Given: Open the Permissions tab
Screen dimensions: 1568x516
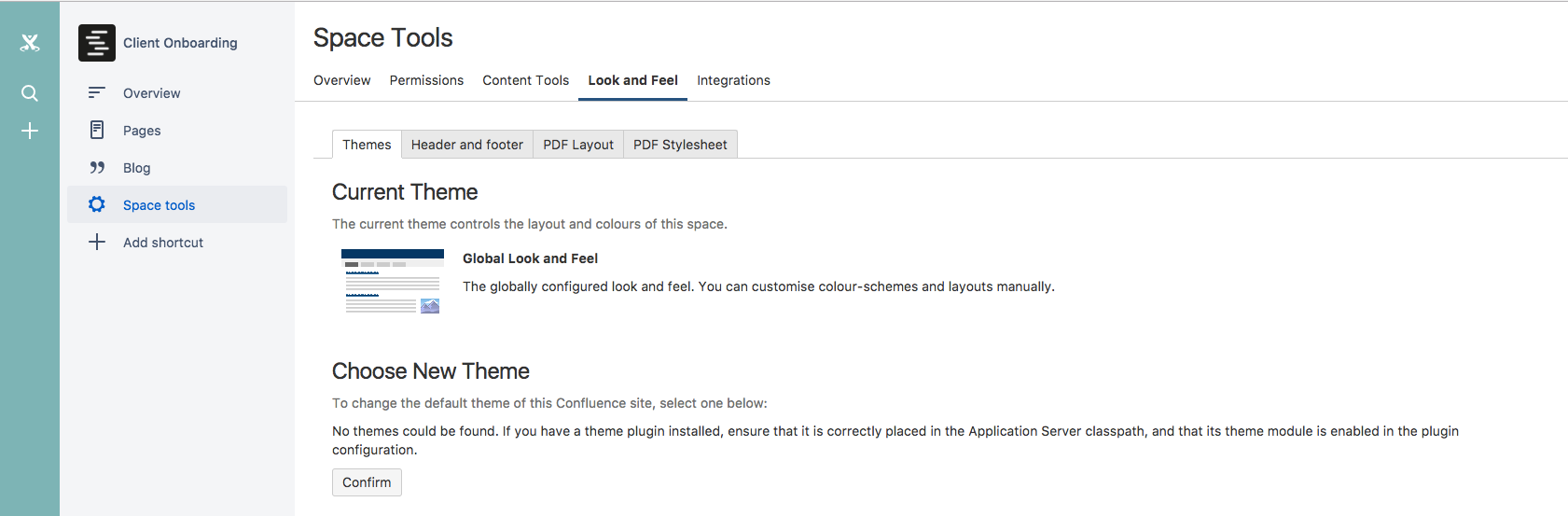Looking at the screenshot, I should point(426,80).
